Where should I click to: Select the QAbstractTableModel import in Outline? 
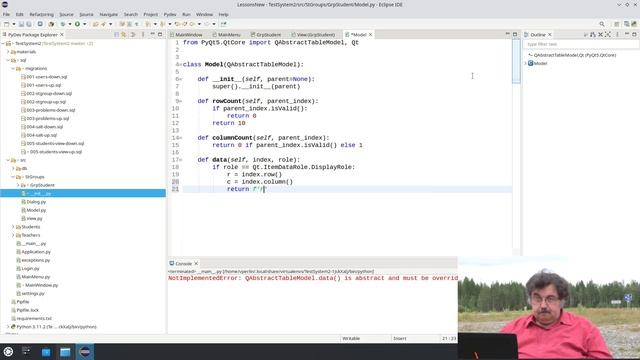[x=575, y=55]
